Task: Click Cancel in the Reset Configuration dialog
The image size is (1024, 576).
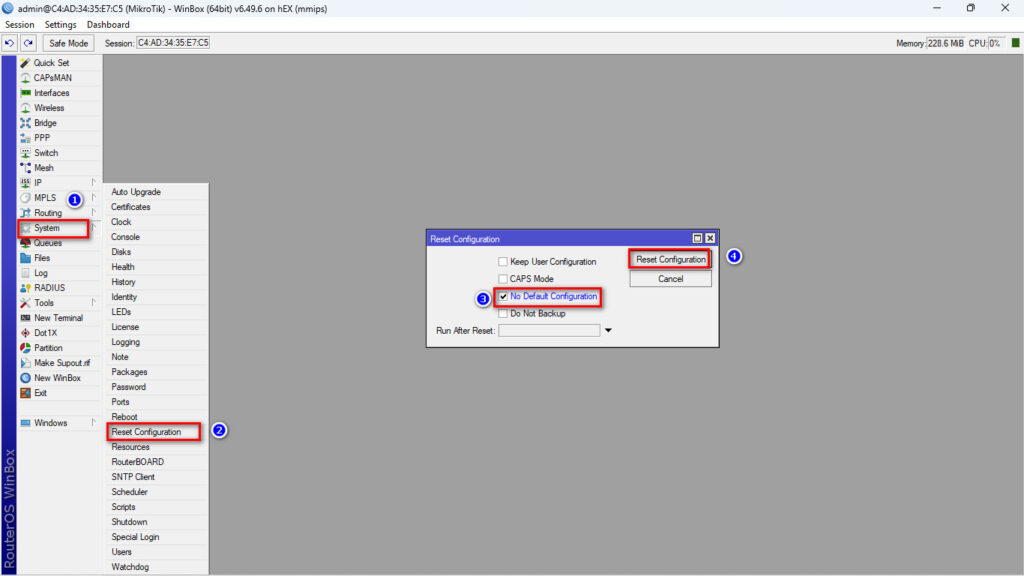Action: 670,279
